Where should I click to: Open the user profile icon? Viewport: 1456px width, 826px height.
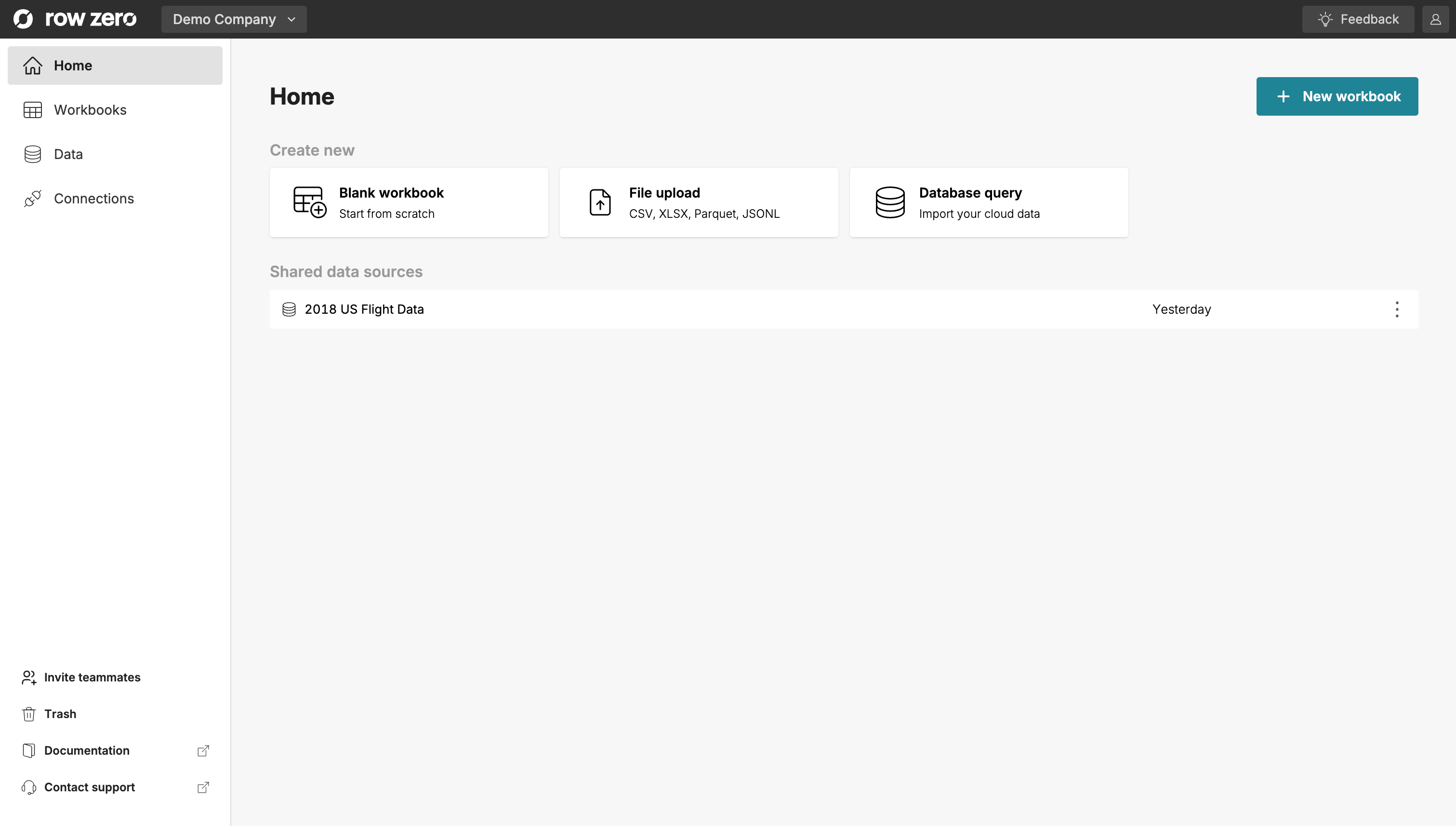[1435, 19]
